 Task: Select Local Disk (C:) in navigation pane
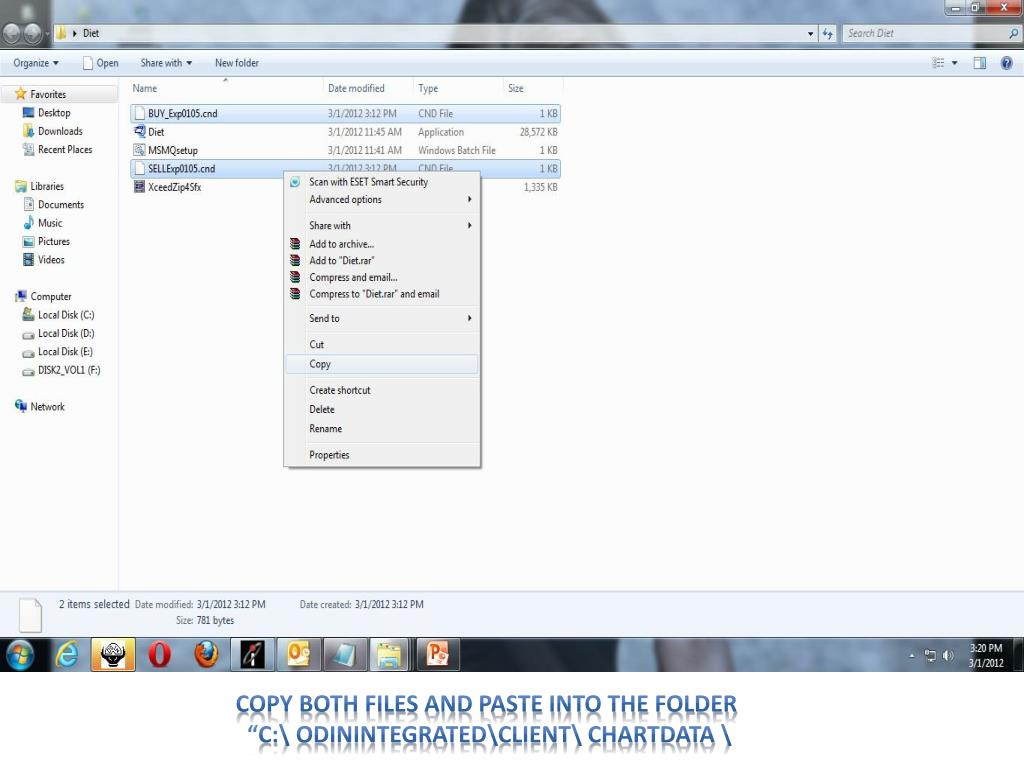[x=66, y=315]
